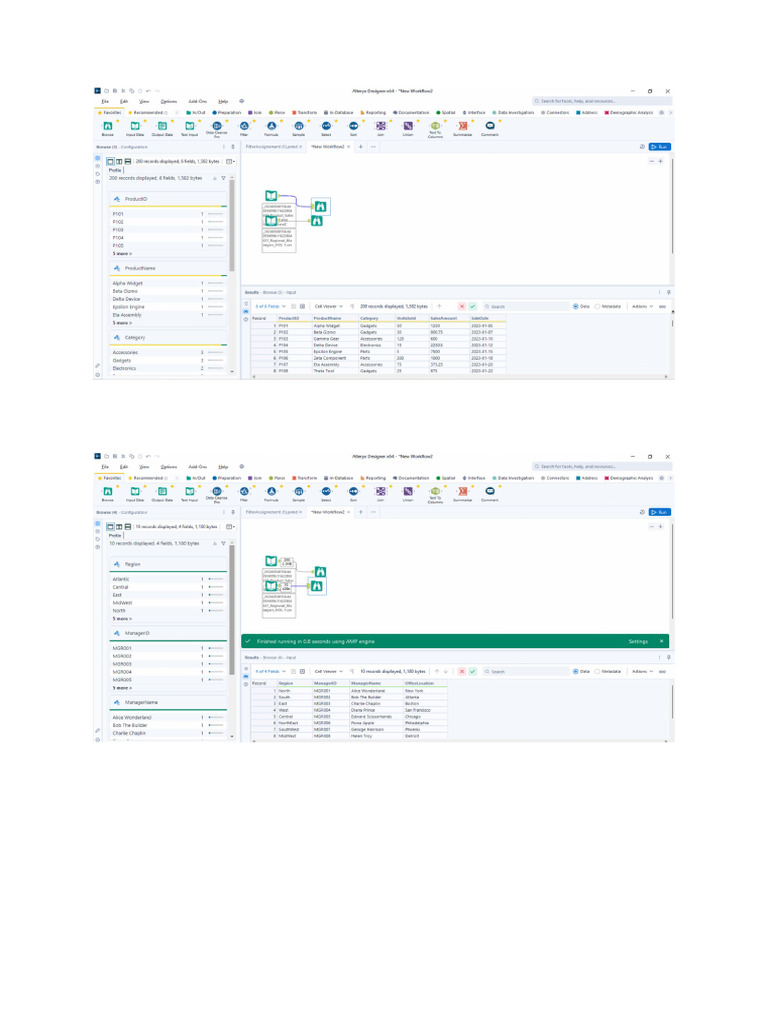Screen dimensions: 768x1024
Task: Expand '5 more >' under the ProductID profile
Action: coord(122,253)
